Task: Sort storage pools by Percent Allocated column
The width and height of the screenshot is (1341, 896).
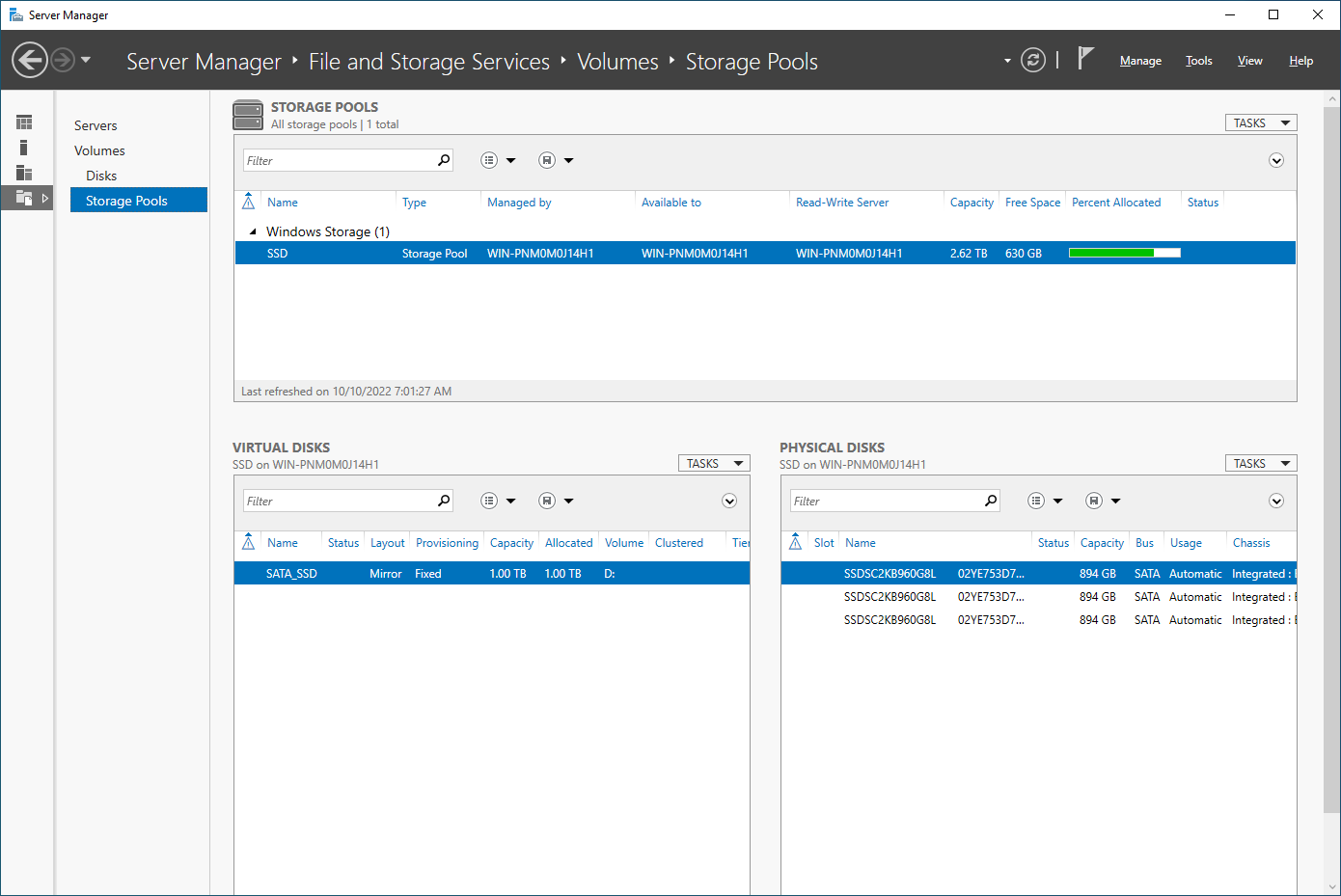Action: click(1116, 203)
